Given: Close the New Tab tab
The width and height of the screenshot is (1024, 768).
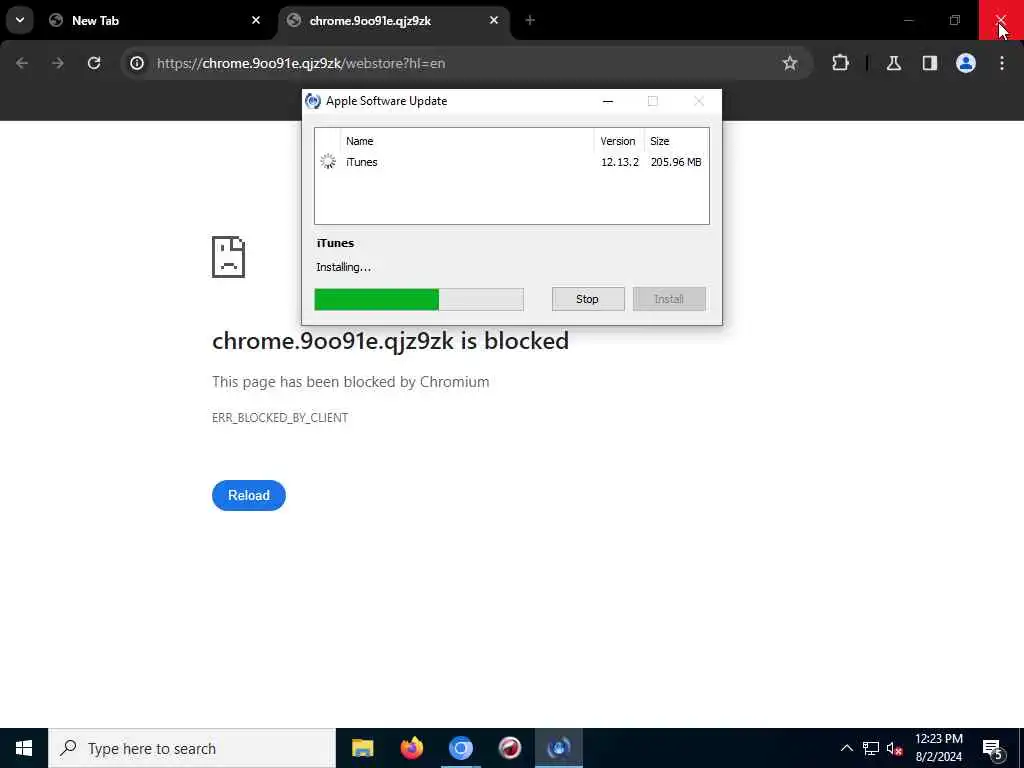Looking at the screenshot, I should pyautogui.click(x=256, y=20).
